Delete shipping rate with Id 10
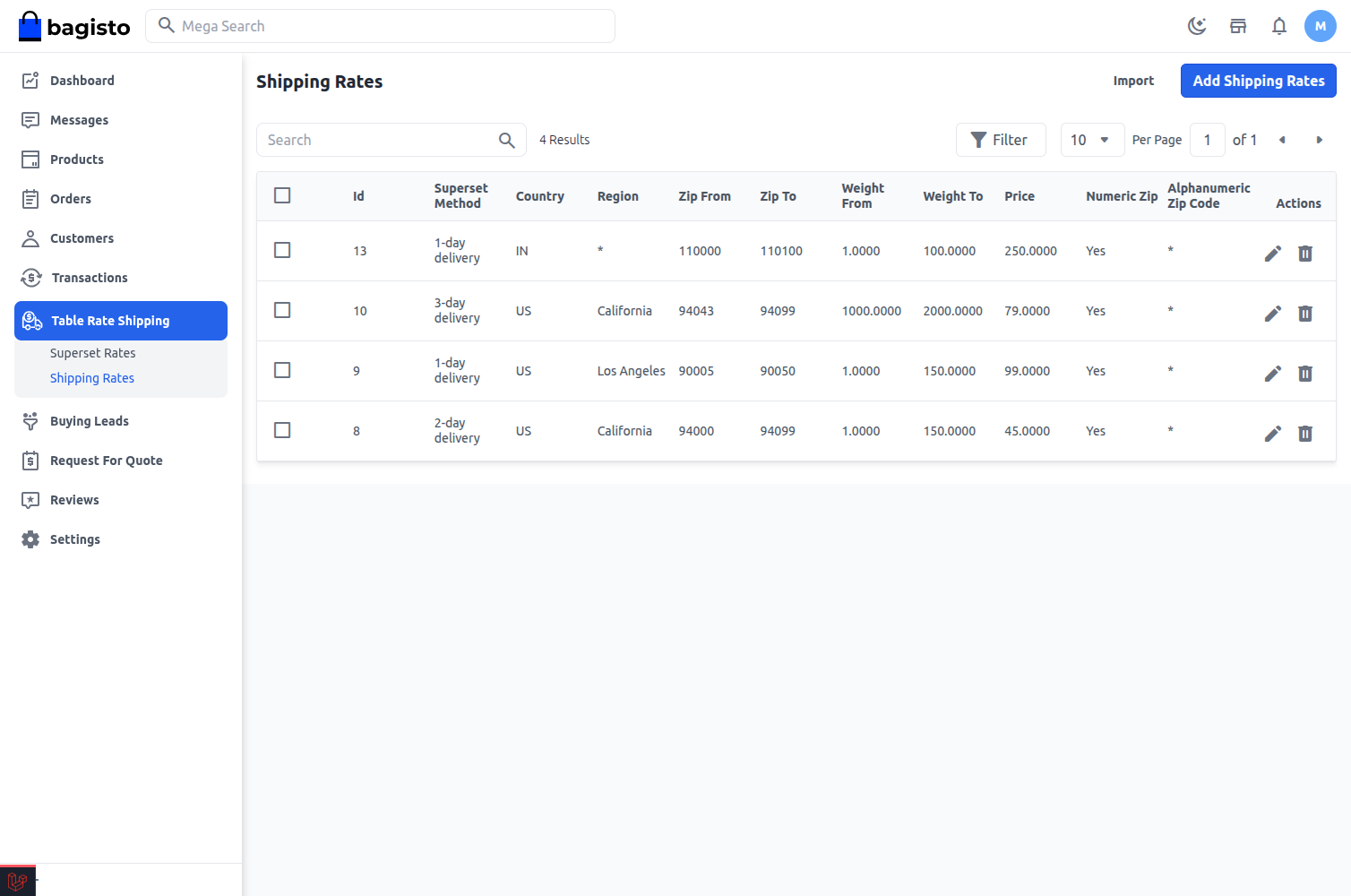The width and height of the screenshot is (1351, 896). coord(1305,314)
